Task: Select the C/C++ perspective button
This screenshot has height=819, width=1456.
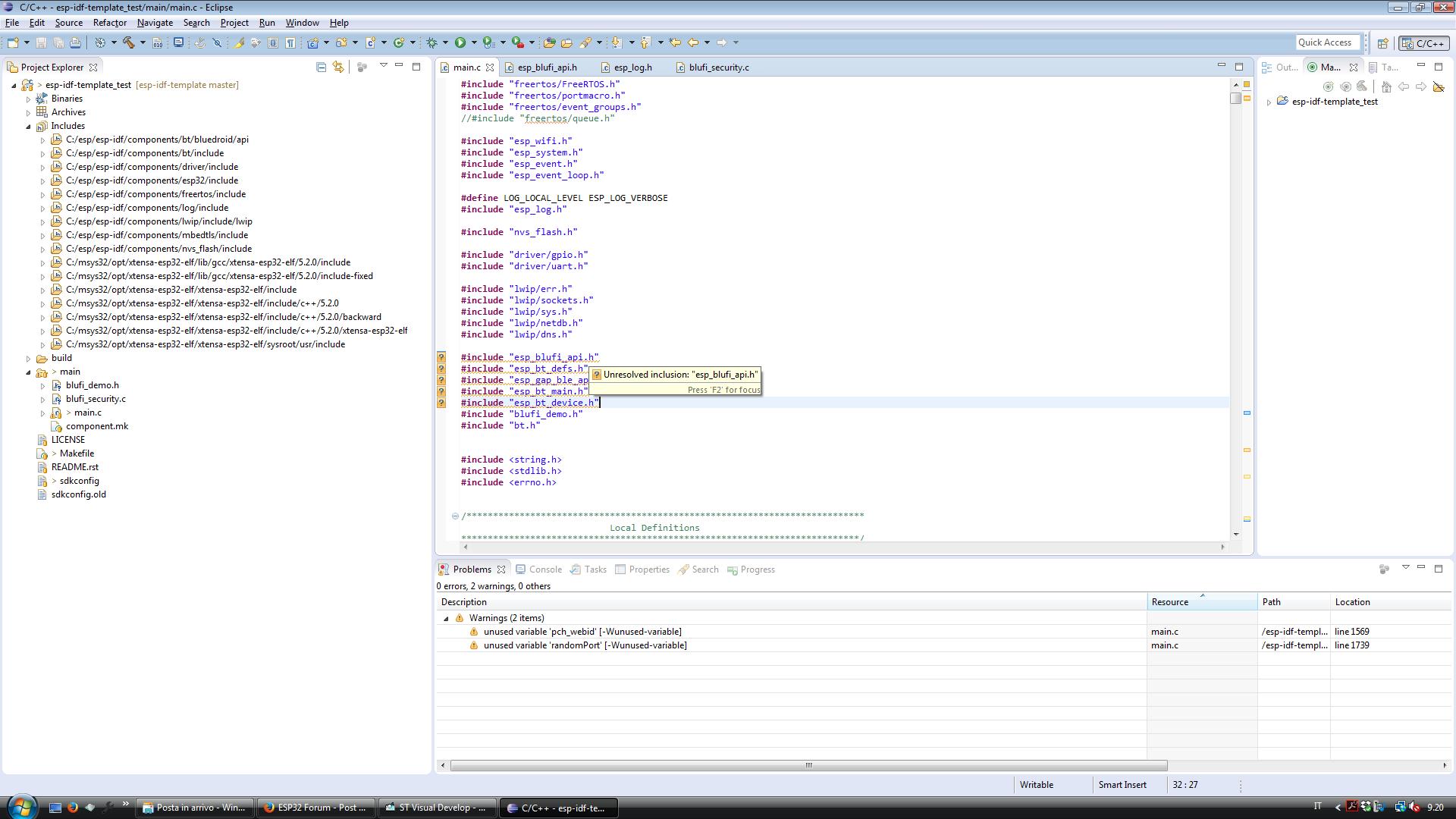Action: pyautogui.click(x=1423, y=43)
